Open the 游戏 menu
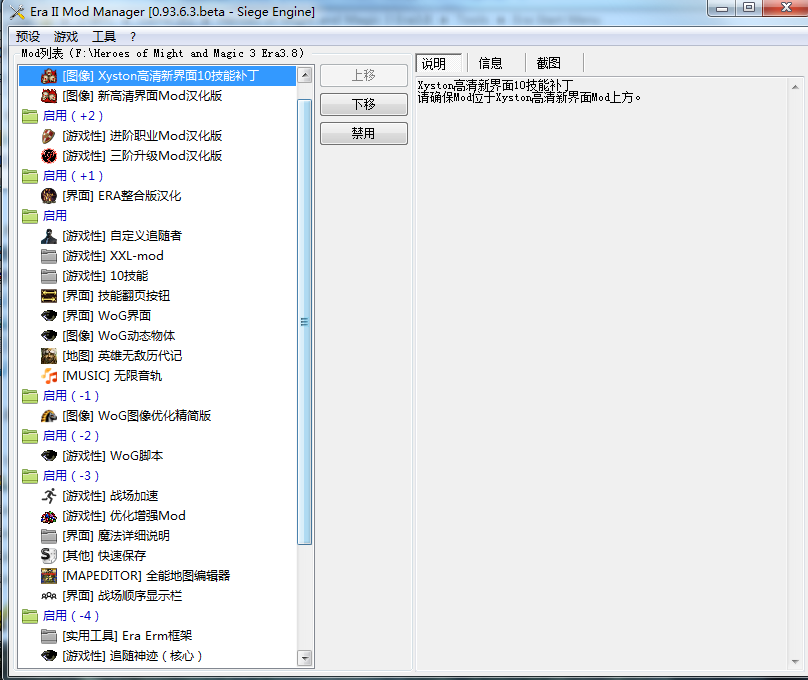The image size is (808, 680). coord(66,37)
